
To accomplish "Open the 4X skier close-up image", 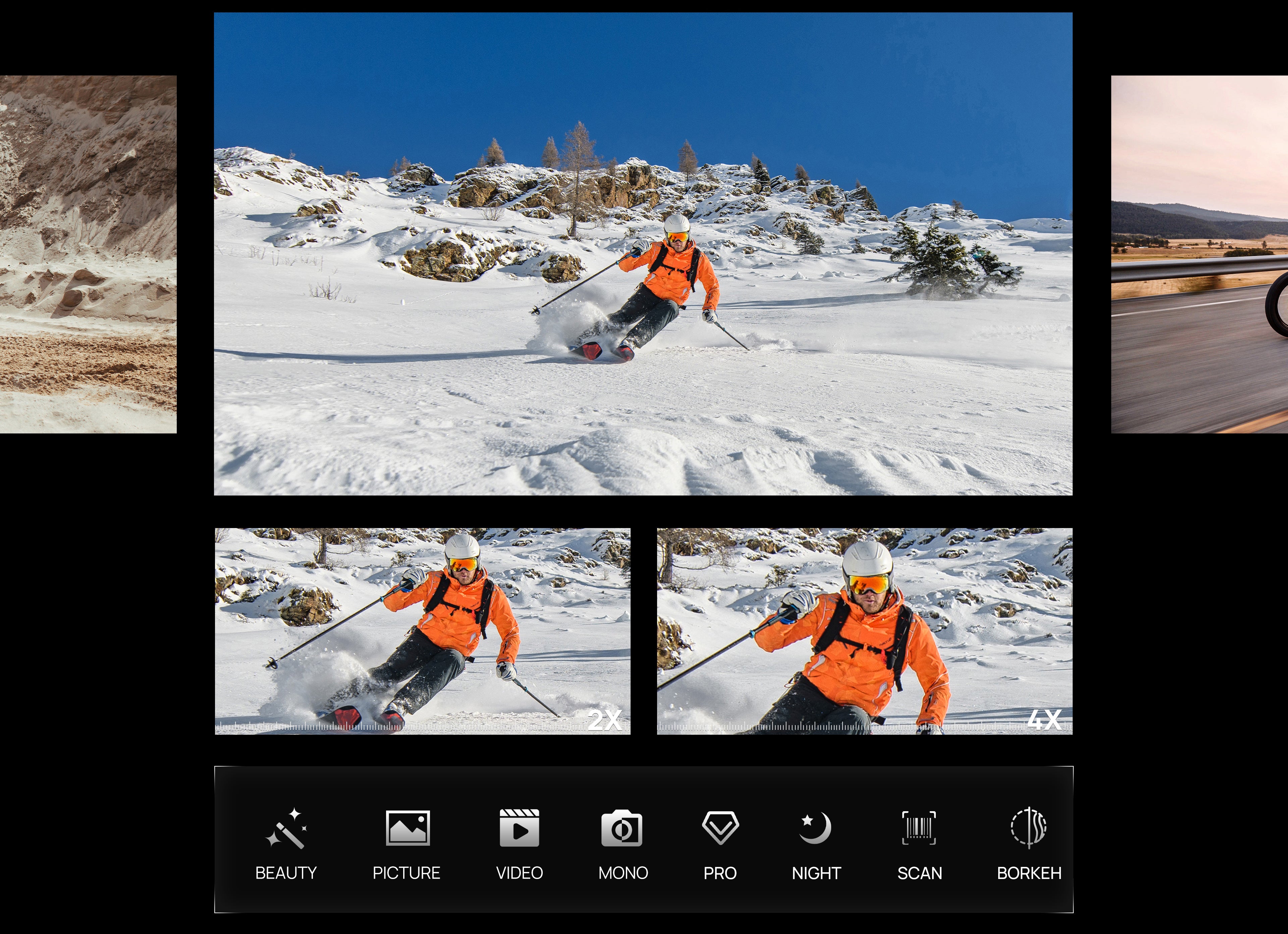I will 864,625.
